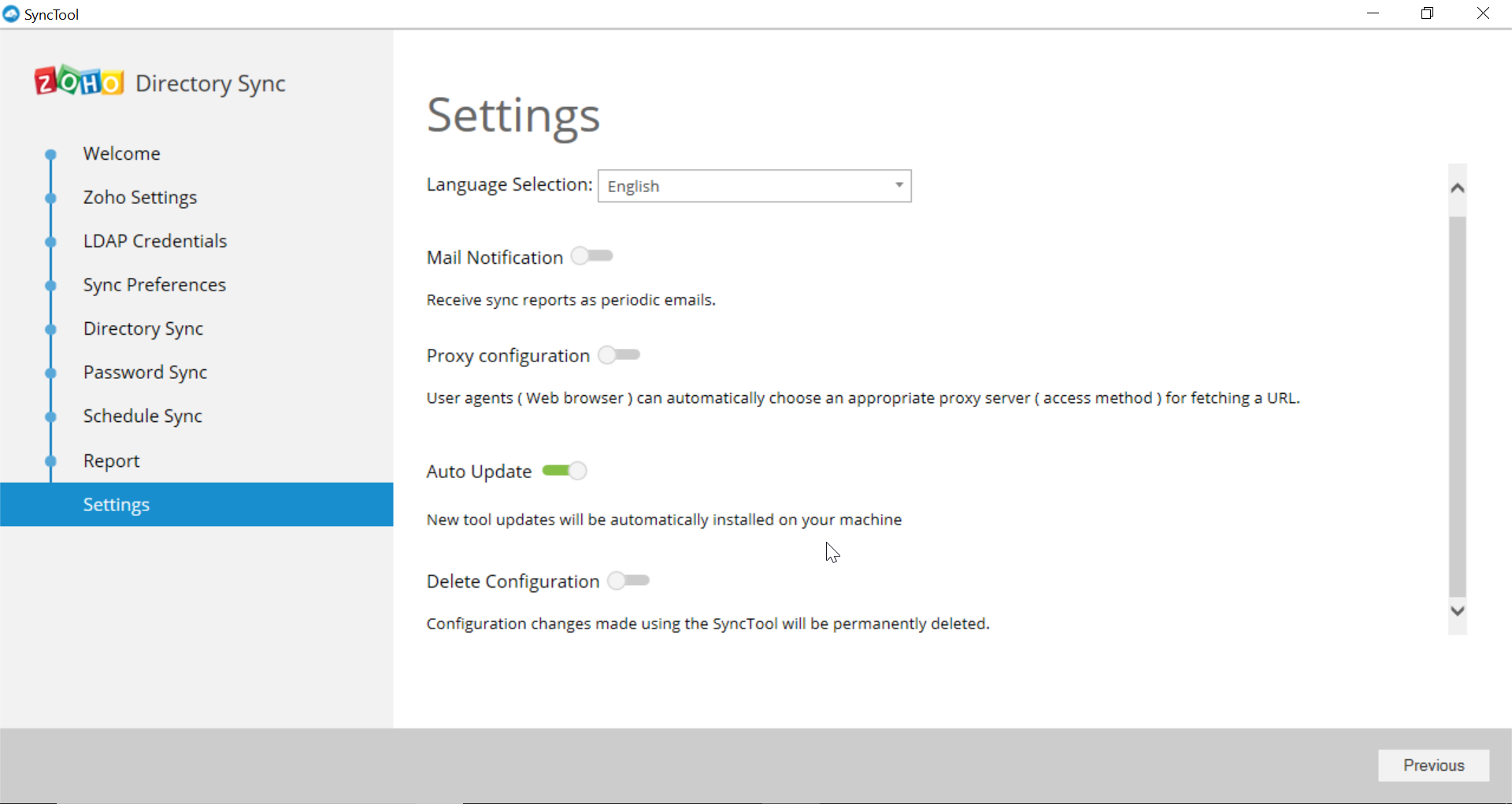Click the dropdown chevron next to English

899,185
